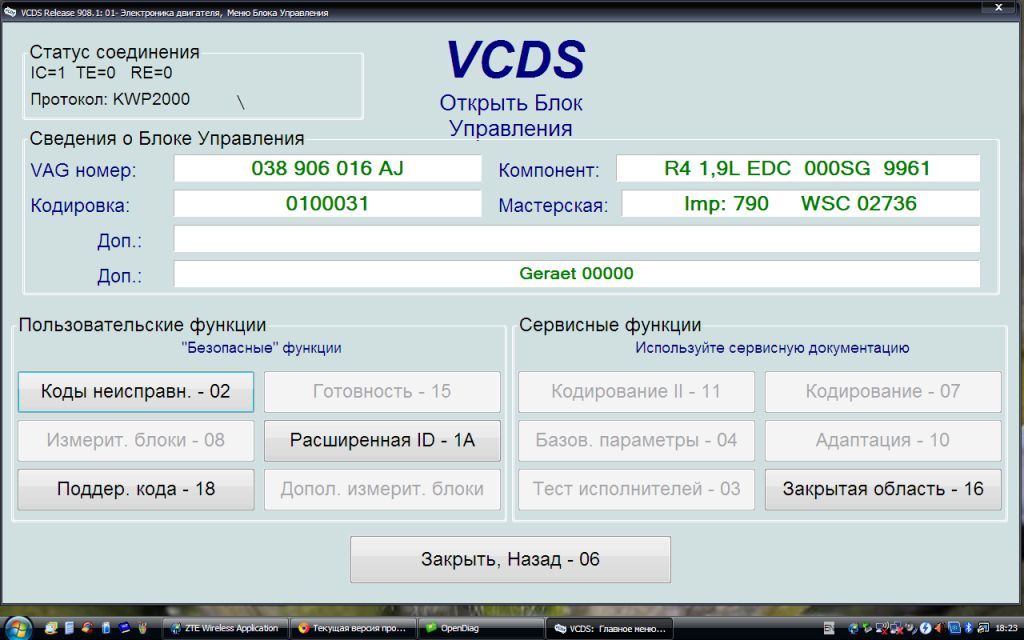Open Расширенная ID - 1A
Image resolution: width=1024 pixels, height=640 pixels.
[382, 440]
